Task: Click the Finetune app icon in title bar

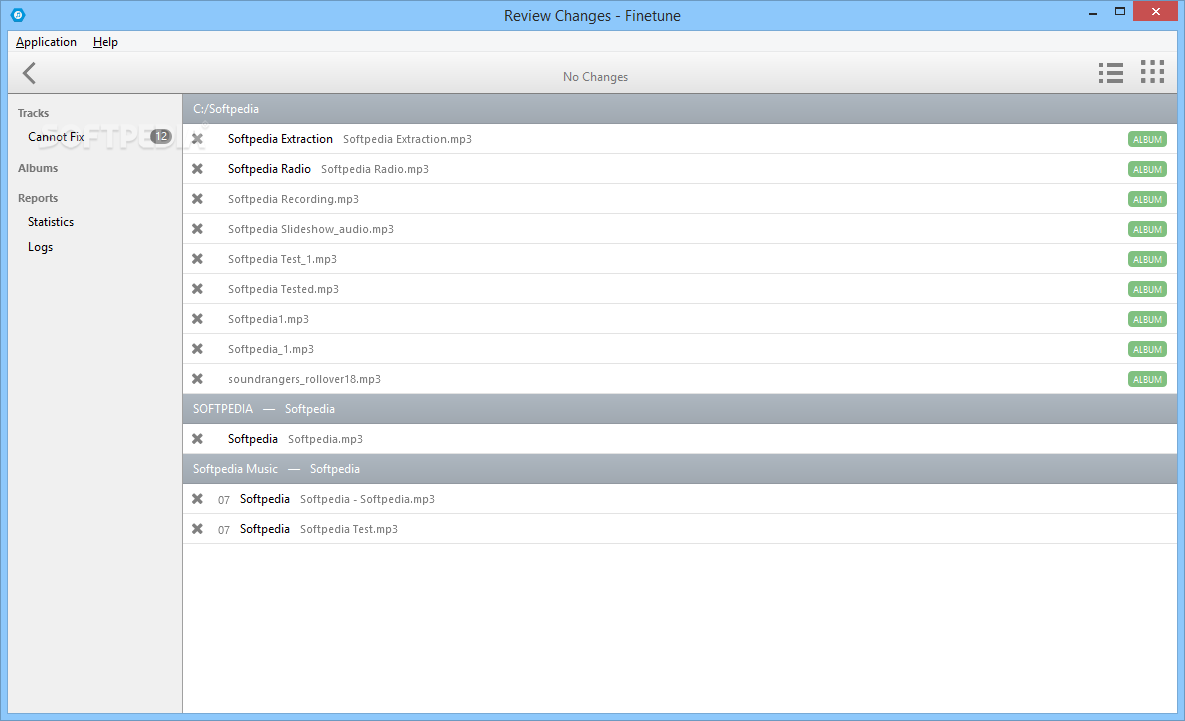Action: pyautogui.click(x=18, y=14)
